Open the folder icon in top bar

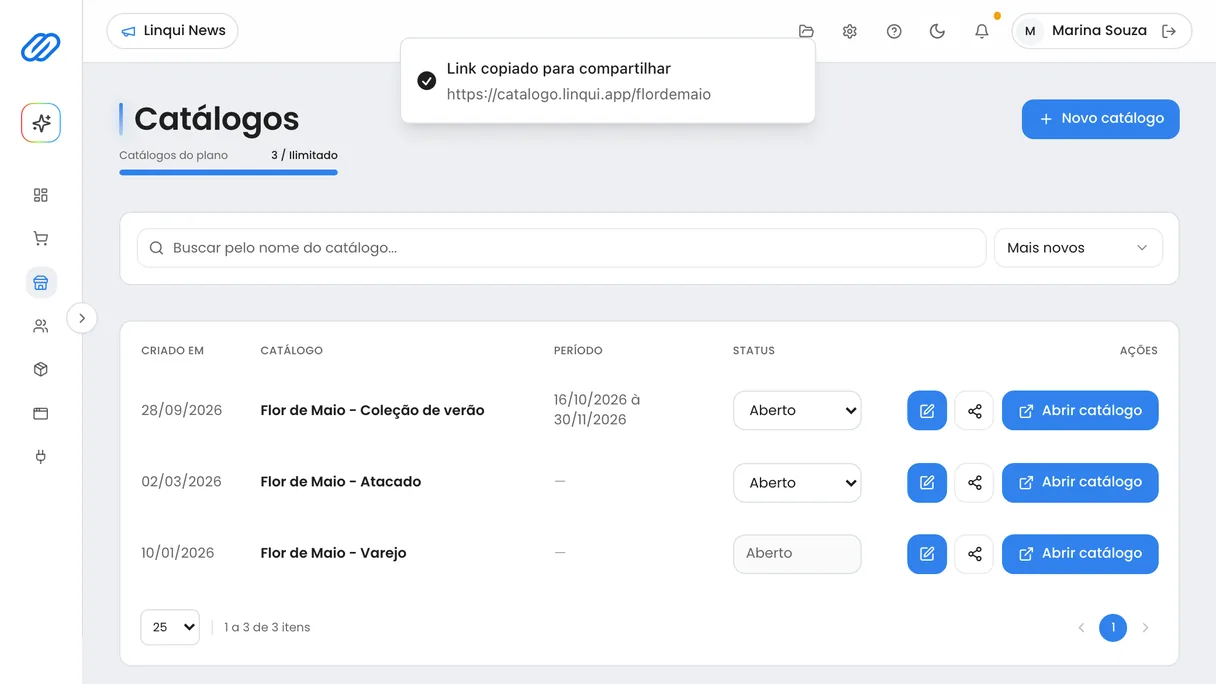tap(806, 31)
